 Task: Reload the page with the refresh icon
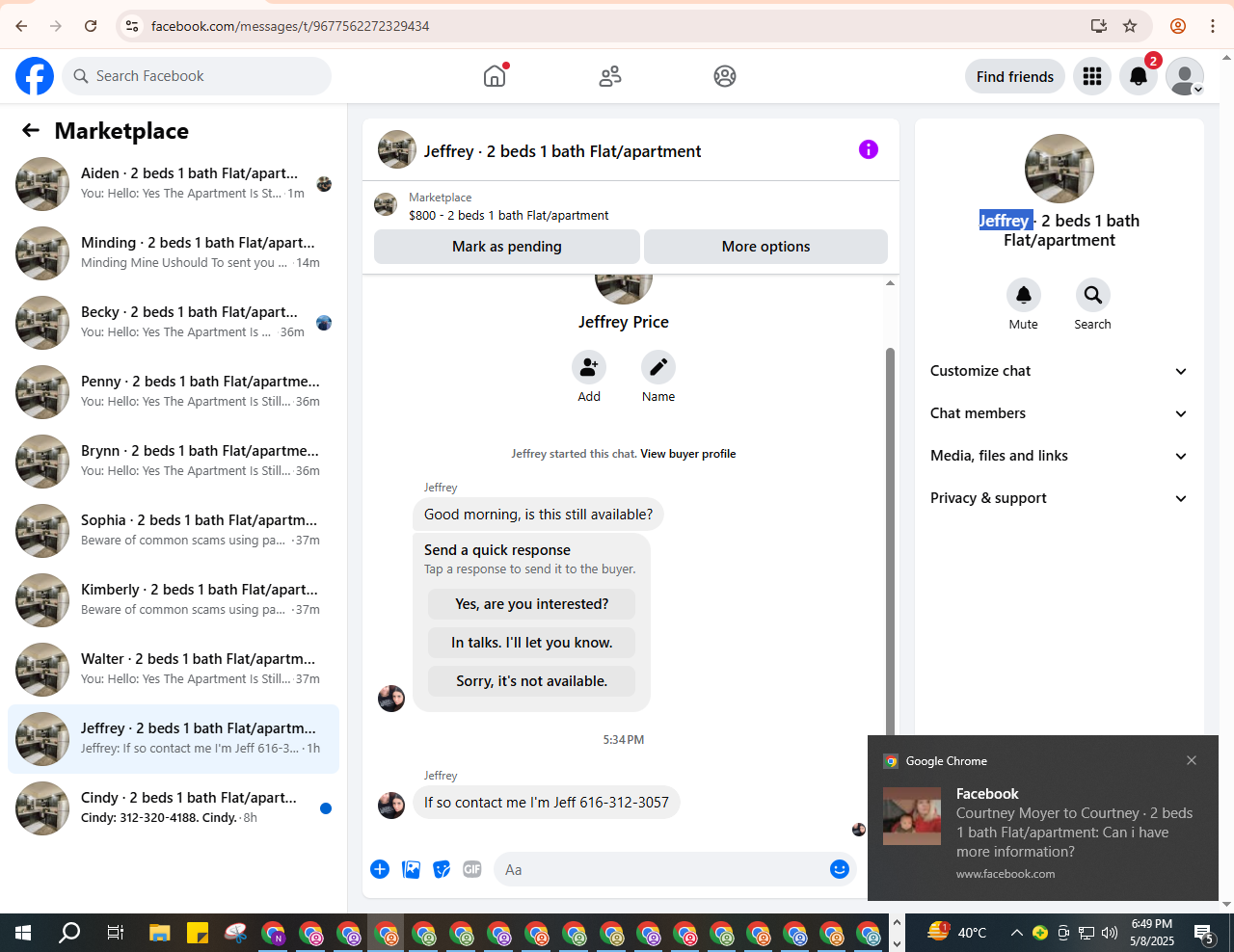(x=91, y=26)
